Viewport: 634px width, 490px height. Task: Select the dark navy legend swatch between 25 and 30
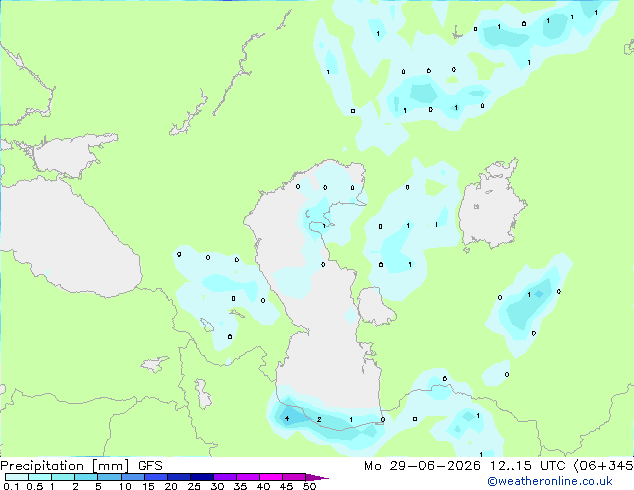click(x=201, y=477)
